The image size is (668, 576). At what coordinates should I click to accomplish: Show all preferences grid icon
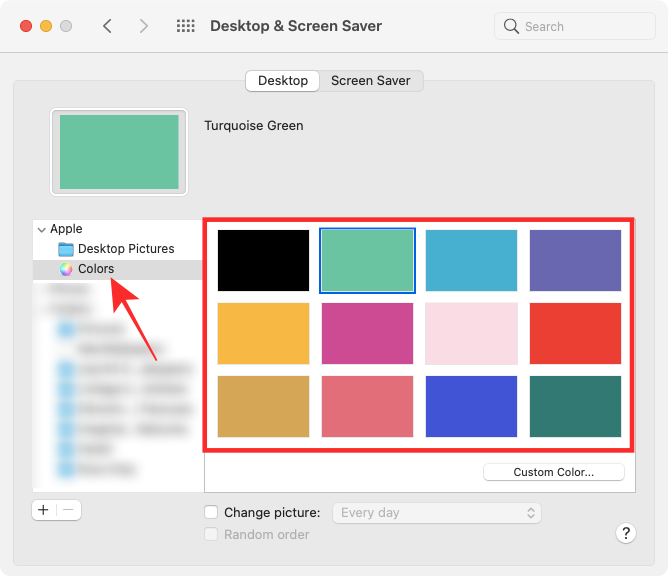(186, 26)
